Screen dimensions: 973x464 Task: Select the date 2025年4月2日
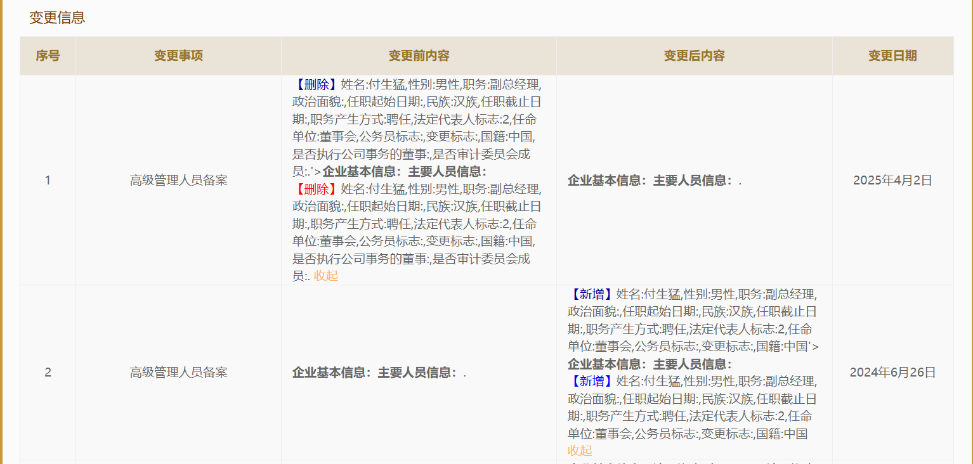[892, 180]
